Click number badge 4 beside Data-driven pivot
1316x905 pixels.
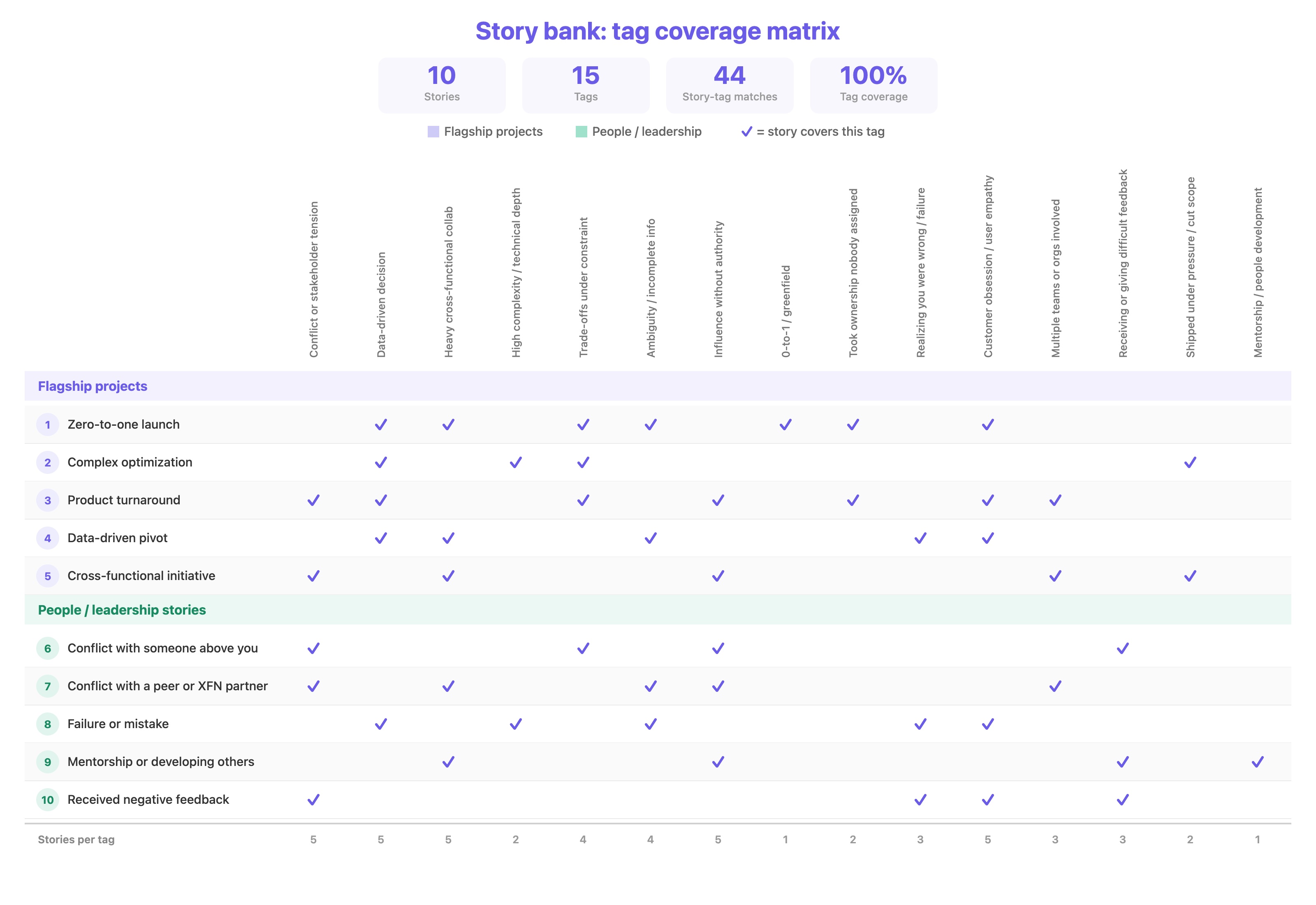pyautogui.click(x=48, y=538)
